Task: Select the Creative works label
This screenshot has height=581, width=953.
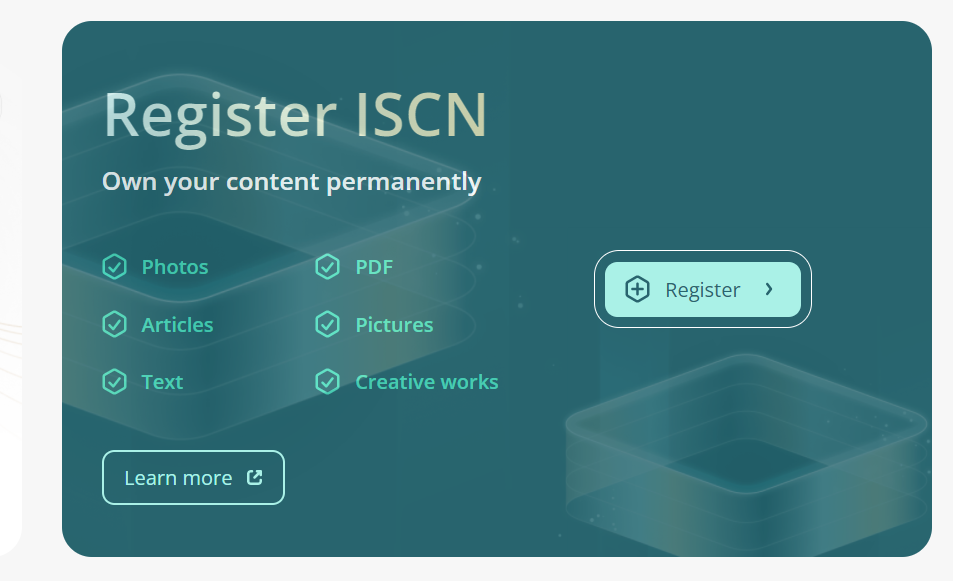Action: click(427, 382)
